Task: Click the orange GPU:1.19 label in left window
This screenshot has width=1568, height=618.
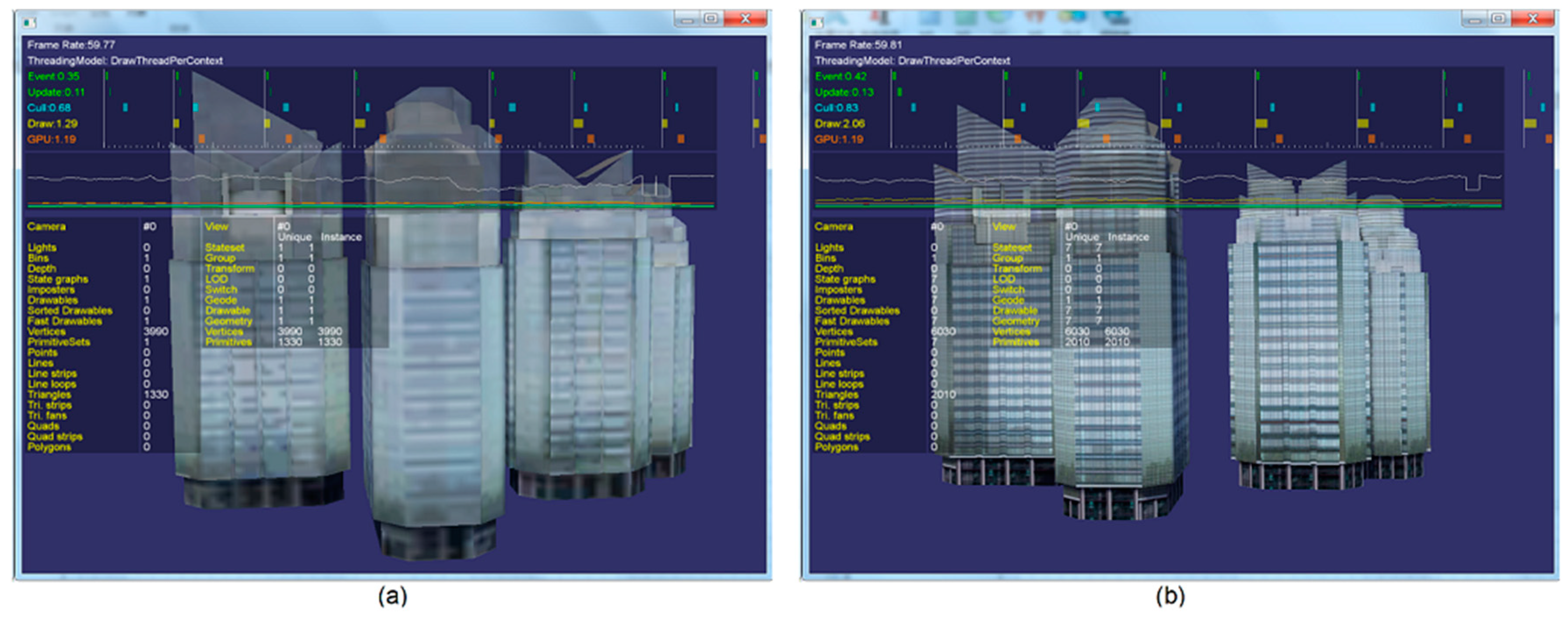Action: click(x=51, y=140)
